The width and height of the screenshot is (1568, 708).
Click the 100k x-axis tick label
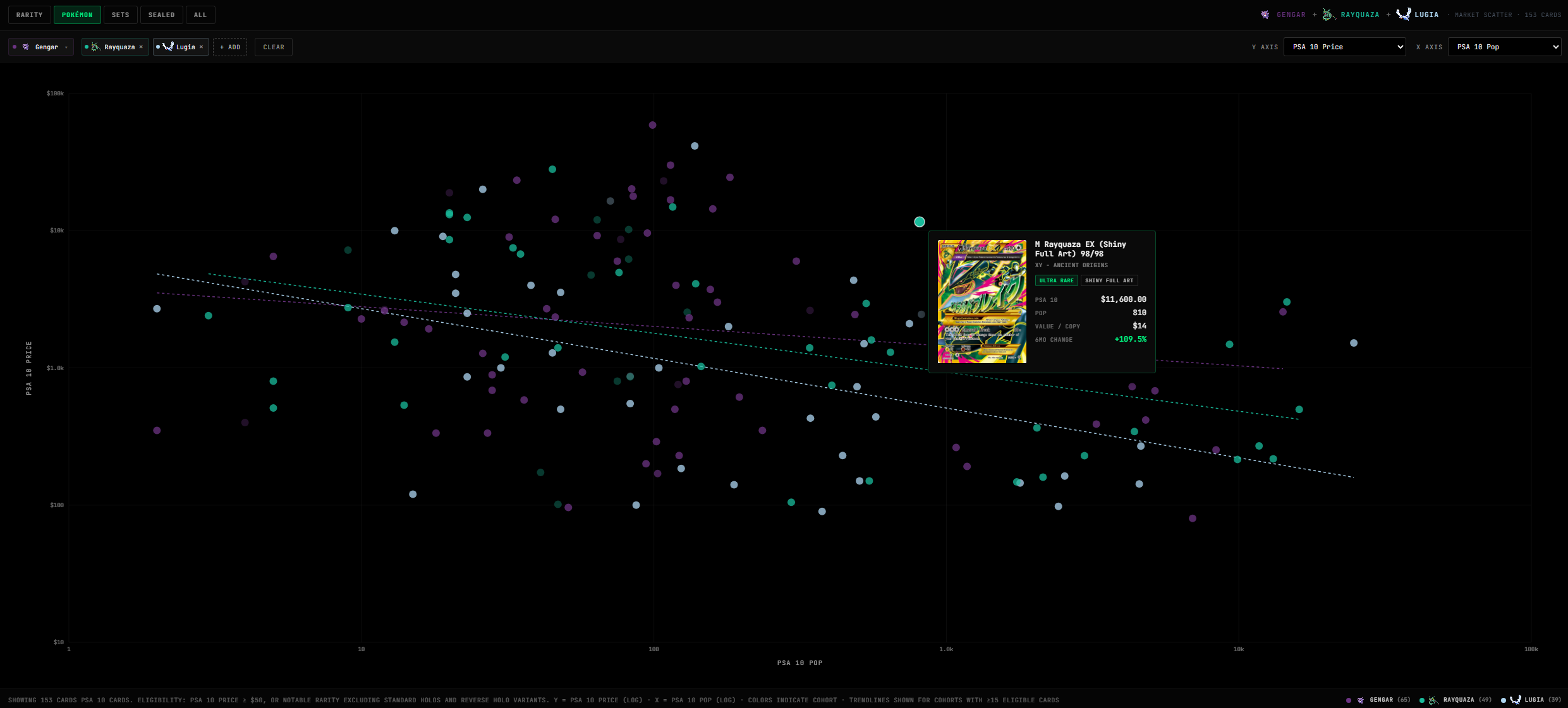coord(1531,649)
